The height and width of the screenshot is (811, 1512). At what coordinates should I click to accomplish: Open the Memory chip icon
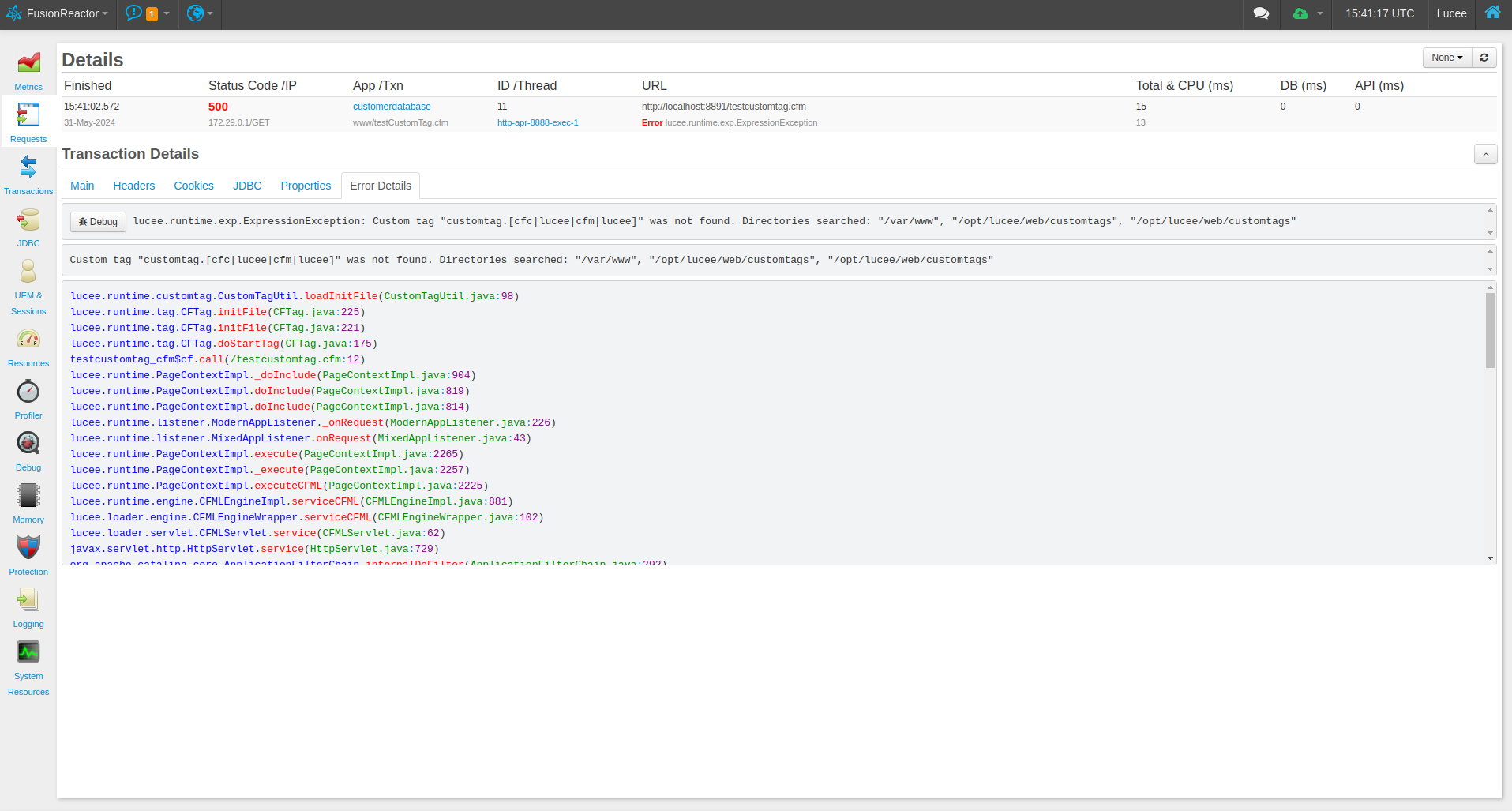28,495
